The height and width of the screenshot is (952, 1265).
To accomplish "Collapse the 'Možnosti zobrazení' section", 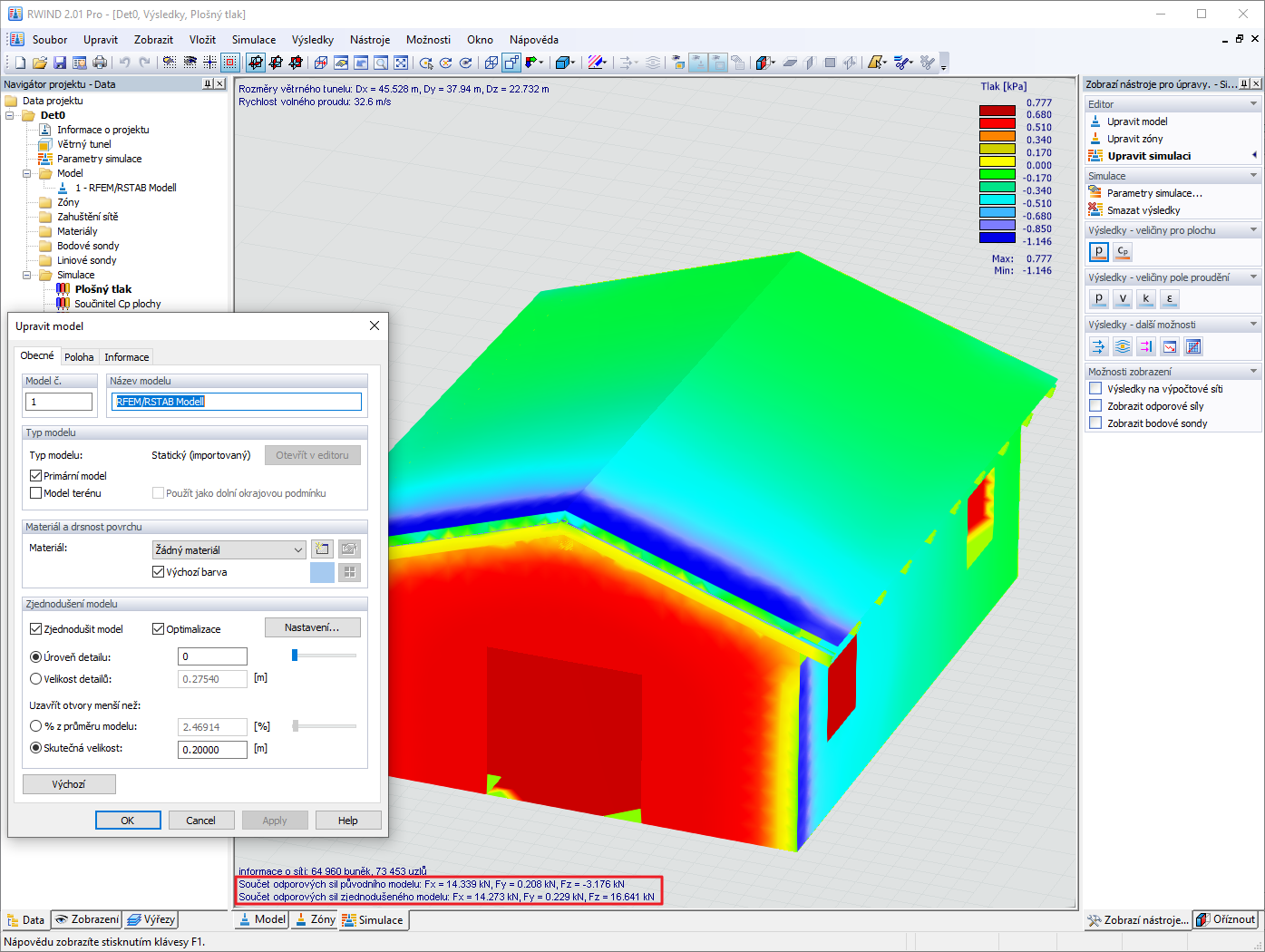I will click(x=1254, y=372).
